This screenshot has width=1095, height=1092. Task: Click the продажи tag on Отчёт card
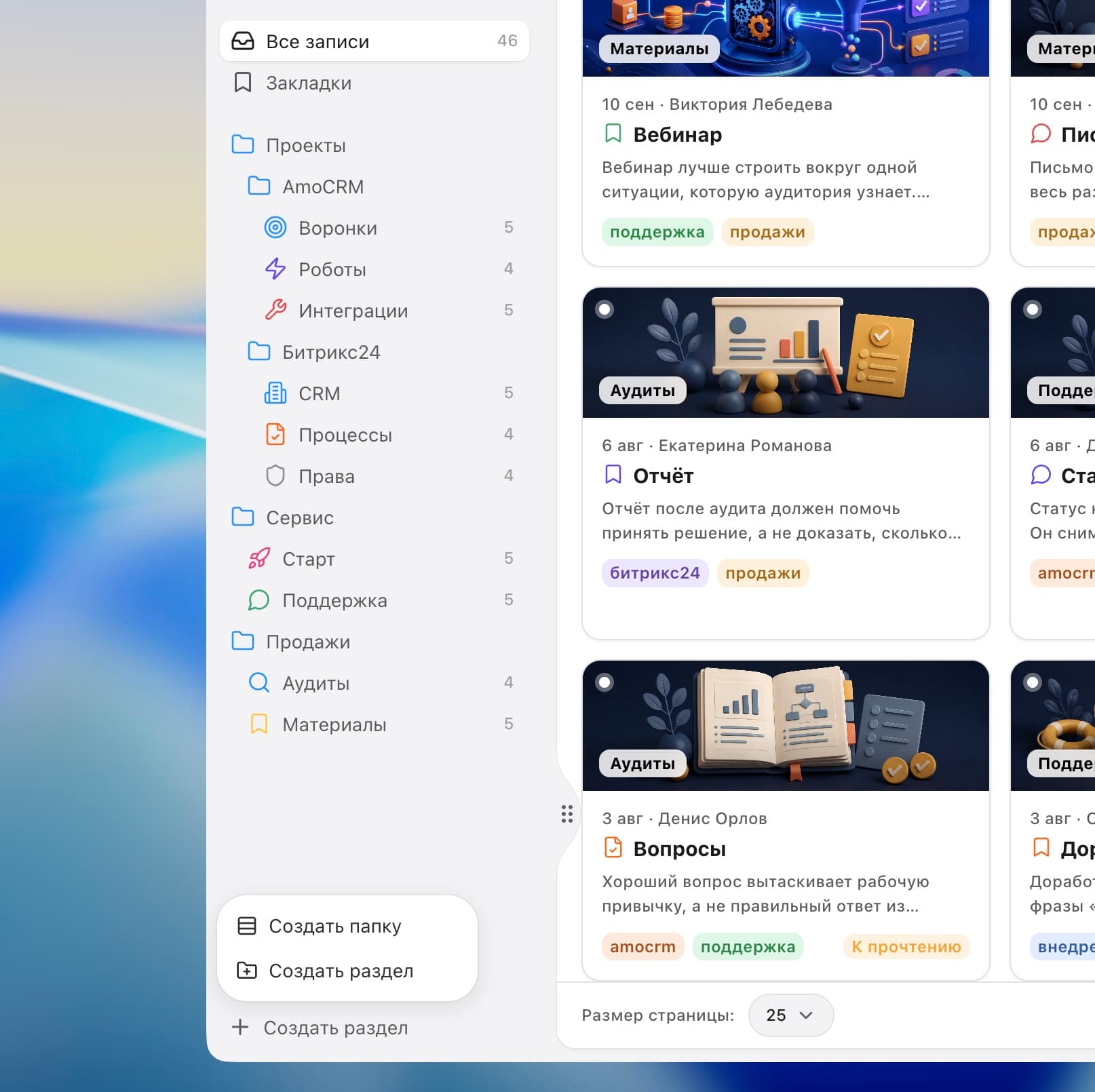[763, 573]
